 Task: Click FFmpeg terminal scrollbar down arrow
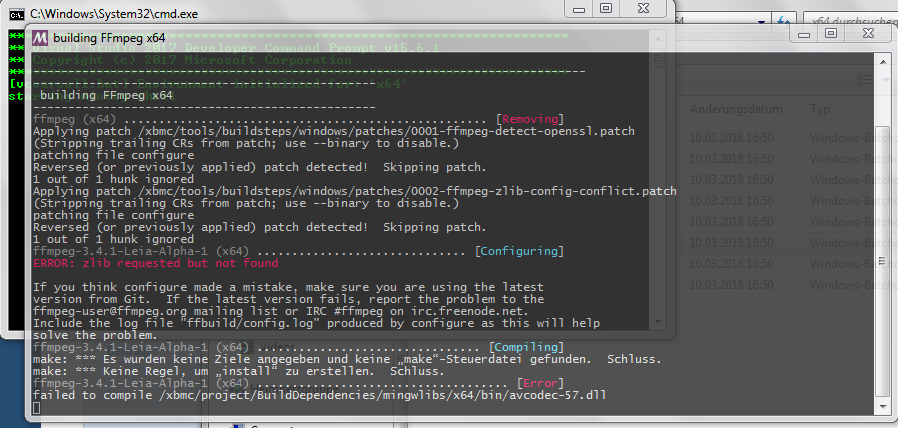coord(882,406)
